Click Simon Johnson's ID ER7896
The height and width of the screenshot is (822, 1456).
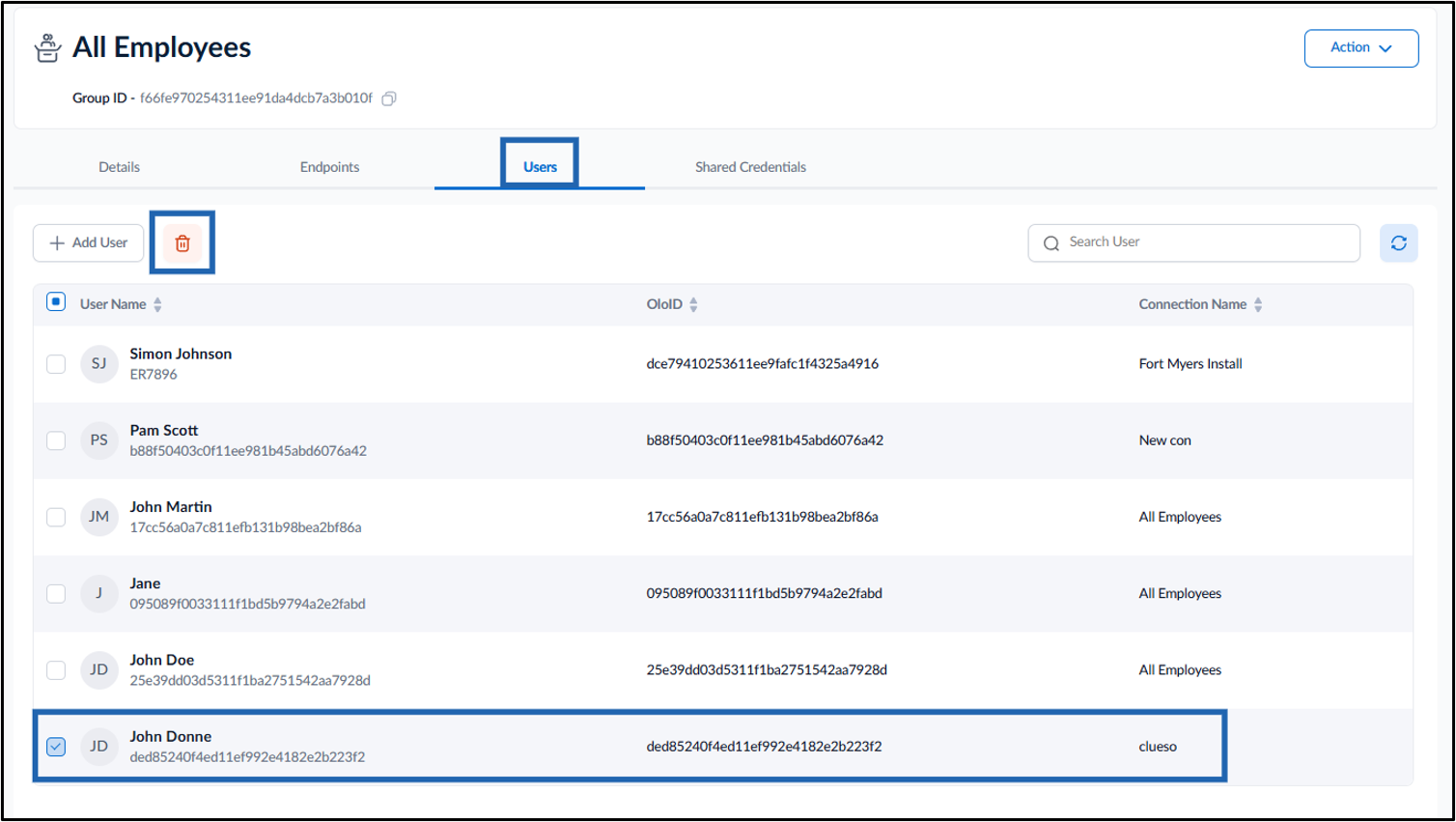(x=154, y=375)
